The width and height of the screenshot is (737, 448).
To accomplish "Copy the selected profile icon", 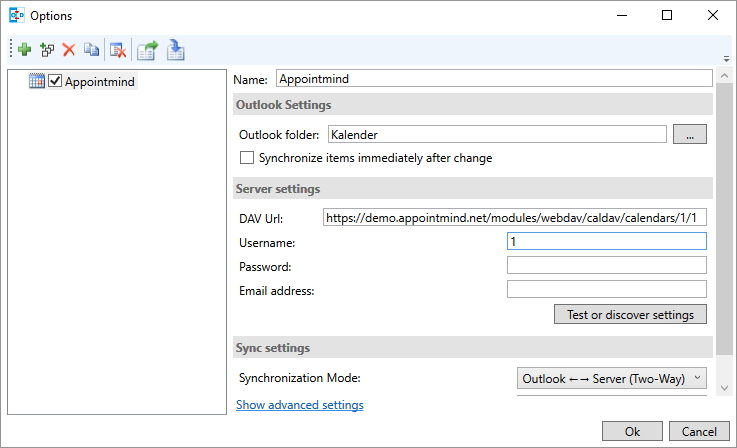I will coord(91,49).
